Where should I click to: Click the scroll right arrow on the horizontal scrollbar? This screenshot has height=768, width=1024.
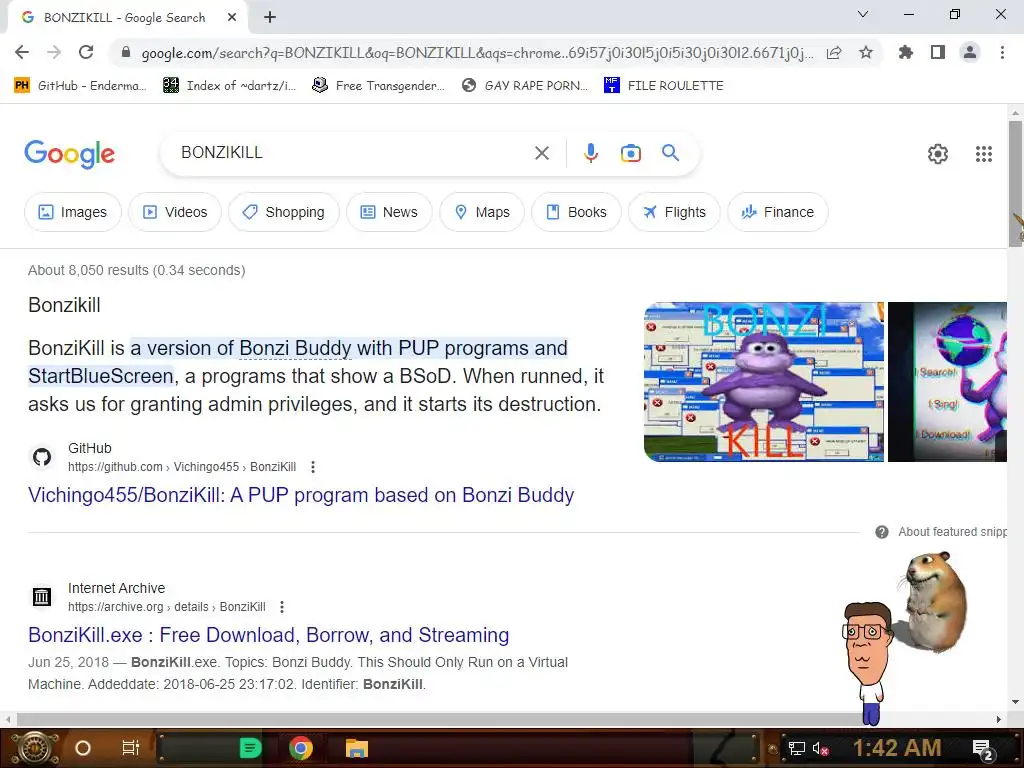click(999, 719)
